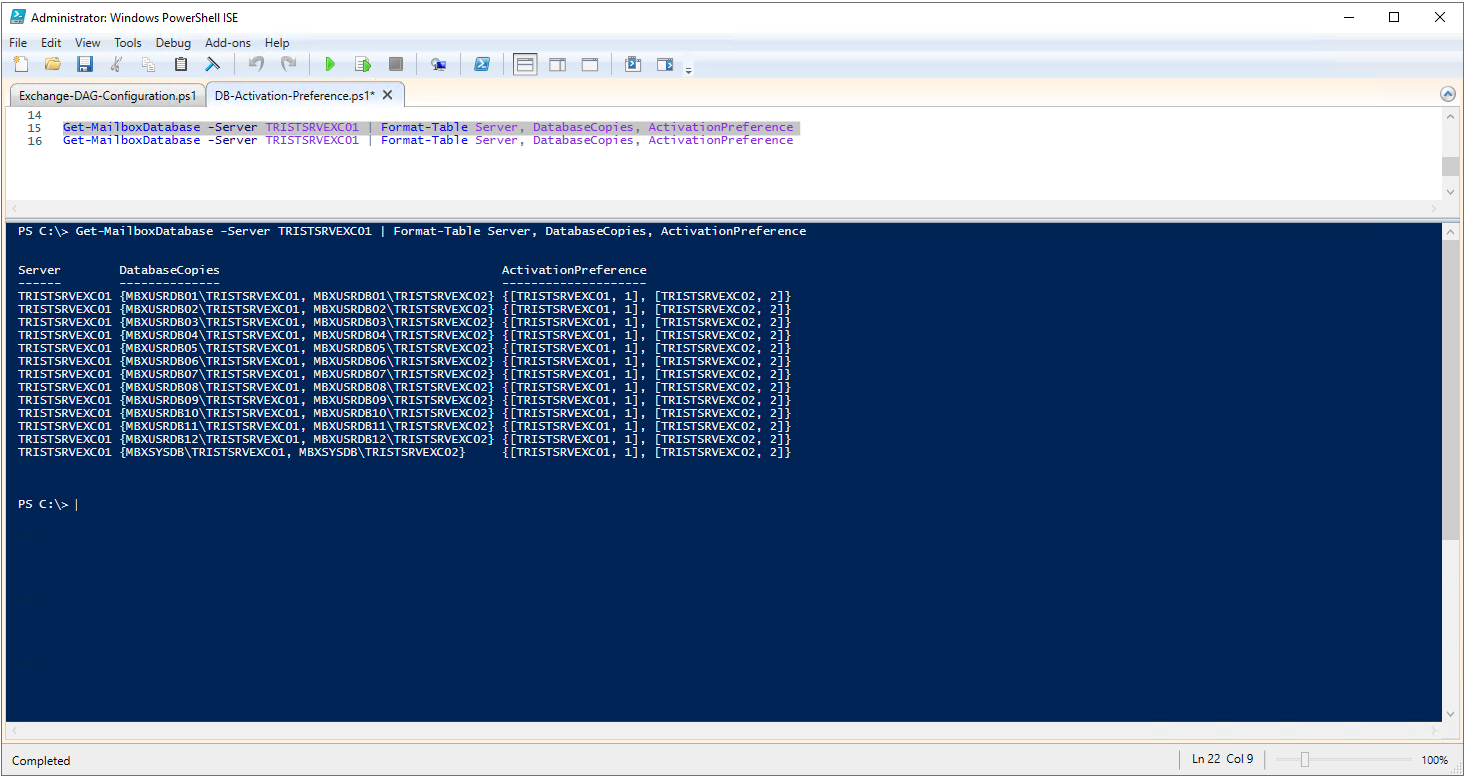Viewport: 1465px width, 776px height.
Task: Open a New Remote PowerShell Tab
Action: click(438, 64)
